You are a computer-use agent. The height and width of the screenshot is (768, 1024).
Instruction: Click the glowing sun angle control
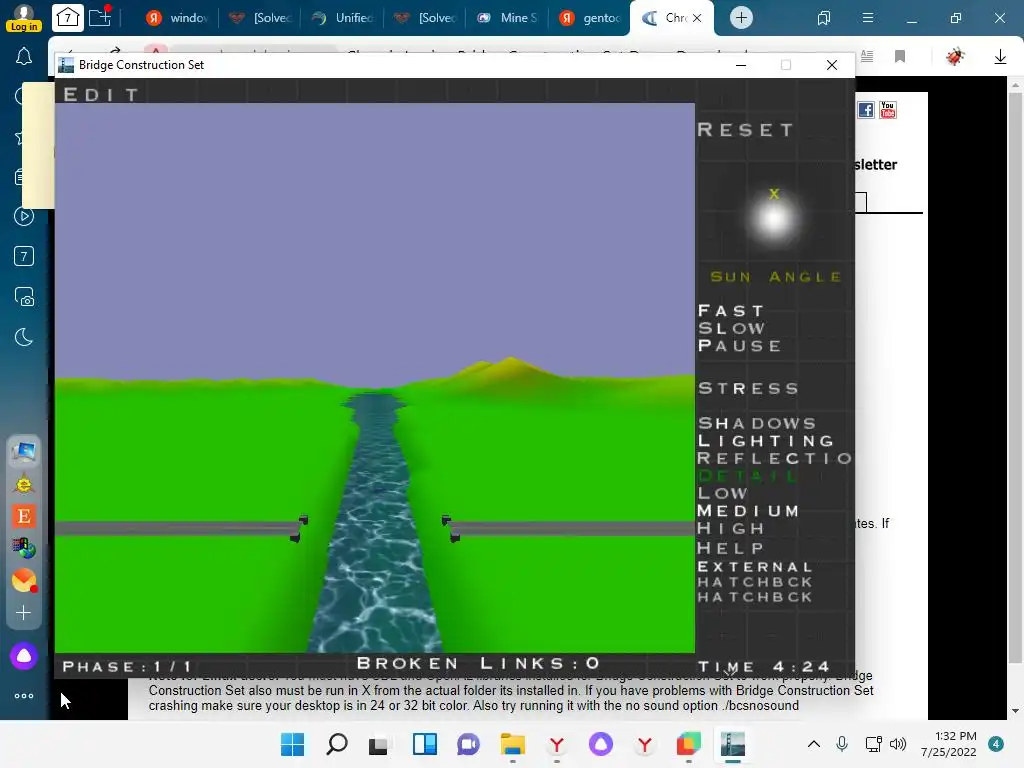[x=774, y=218]
